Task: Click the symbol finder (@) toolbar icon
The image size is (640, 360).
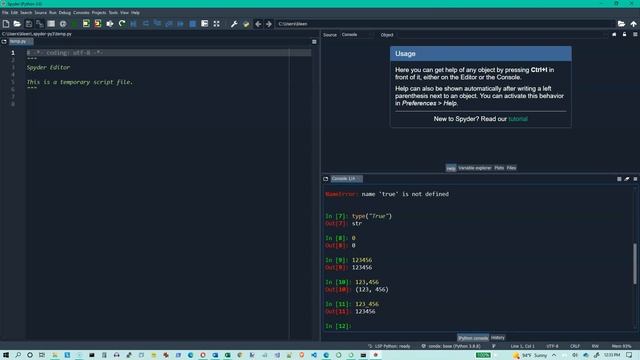Action: point(63,24)
